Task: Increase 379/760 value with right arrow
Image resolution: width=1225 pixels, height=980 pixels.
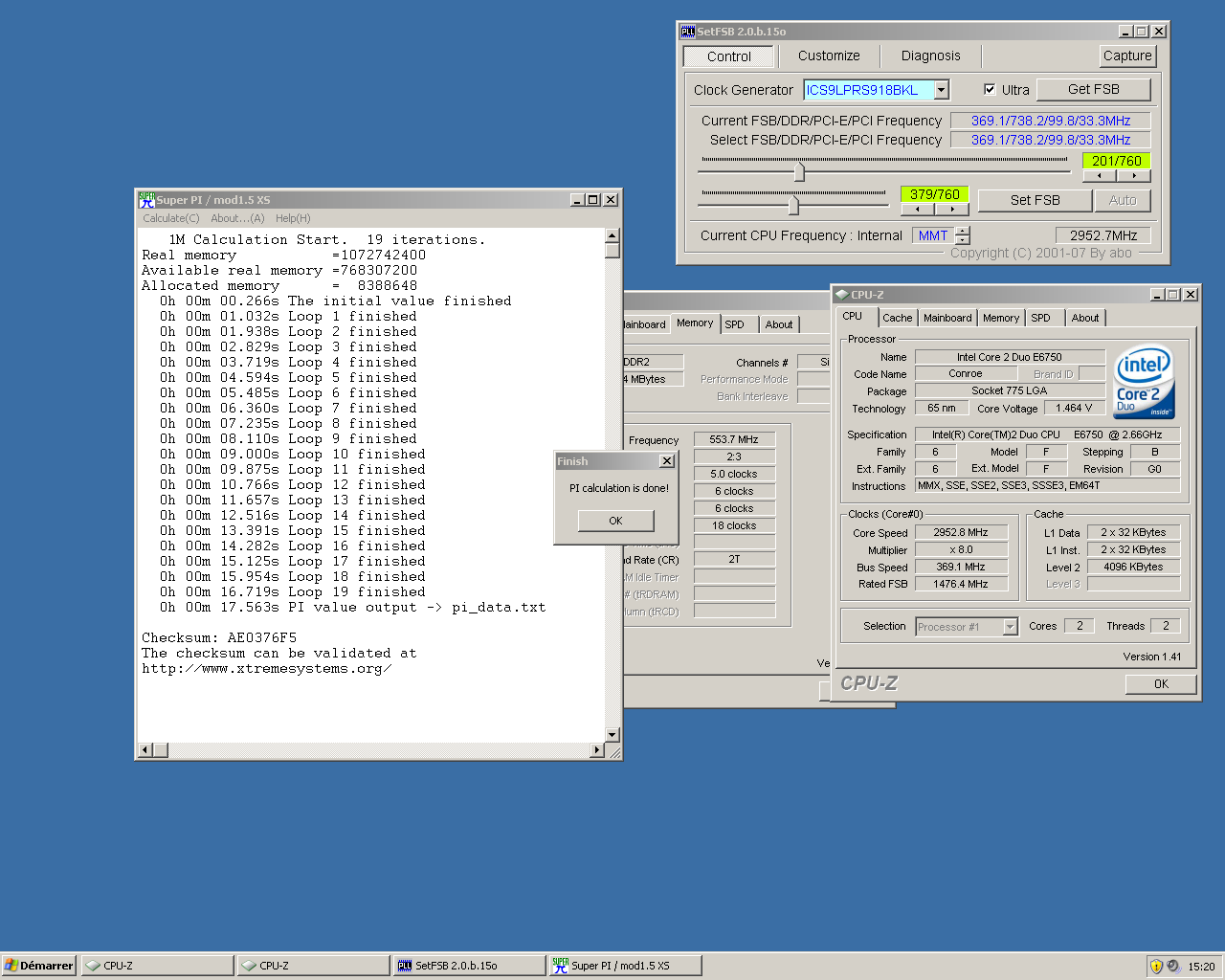Action: (x=952, y=210)
